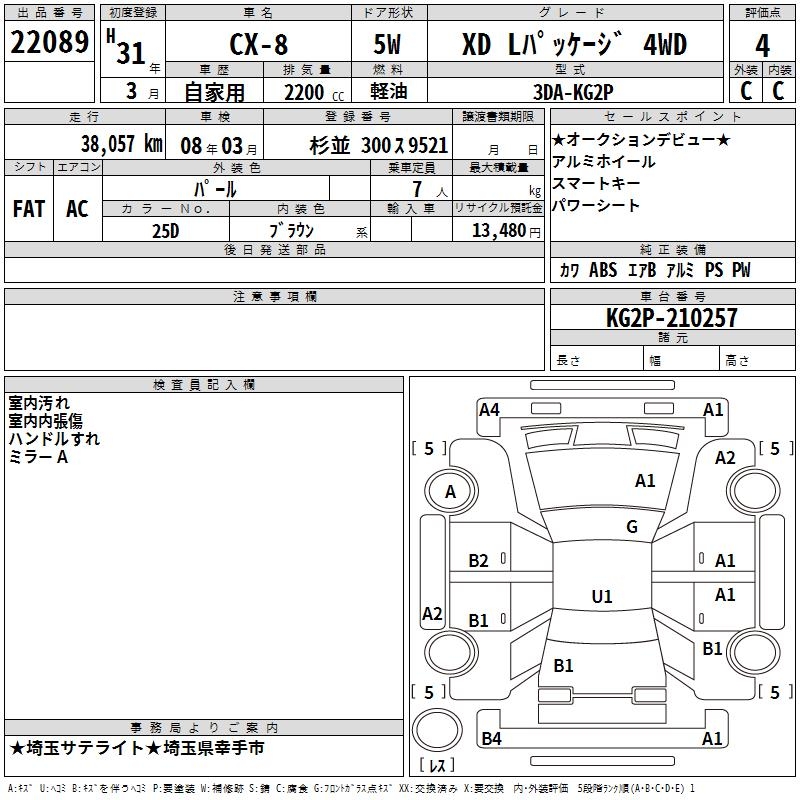The image size is (800, 800).
Task: Click the seating capacity 7 人
Action: (x=429, y=189)
